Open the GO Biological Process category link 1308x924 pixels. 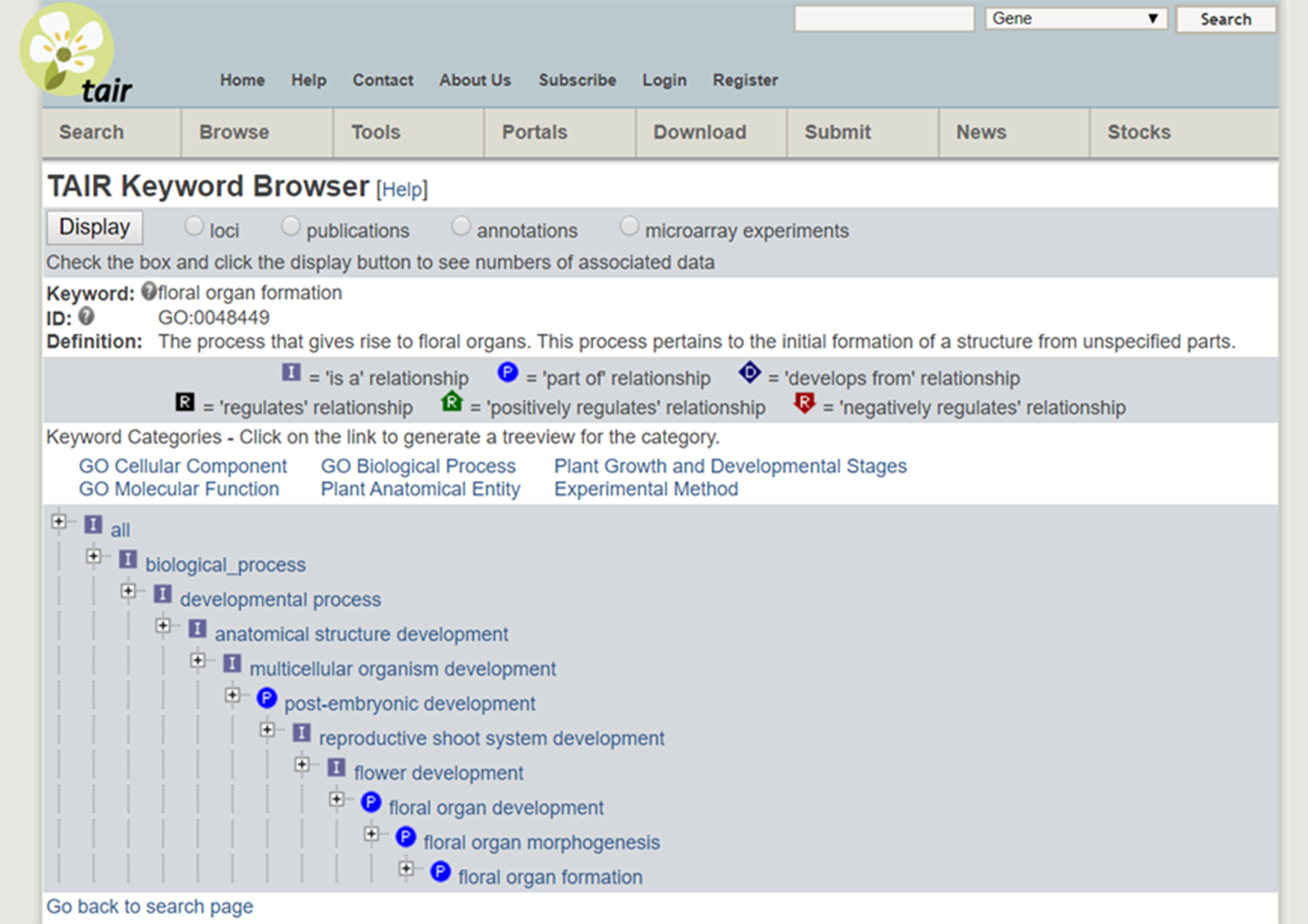[418, 466]
